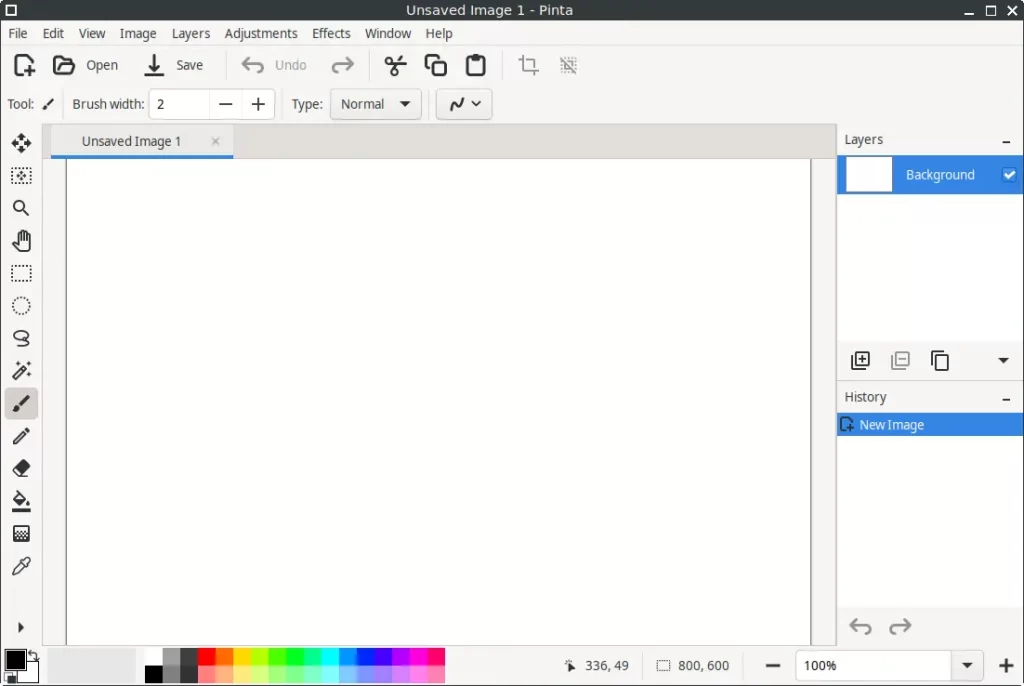This screenshot has width=1024, height=686.
Task: Open the Layers panel more options arrow
Action: (1004, 361)
